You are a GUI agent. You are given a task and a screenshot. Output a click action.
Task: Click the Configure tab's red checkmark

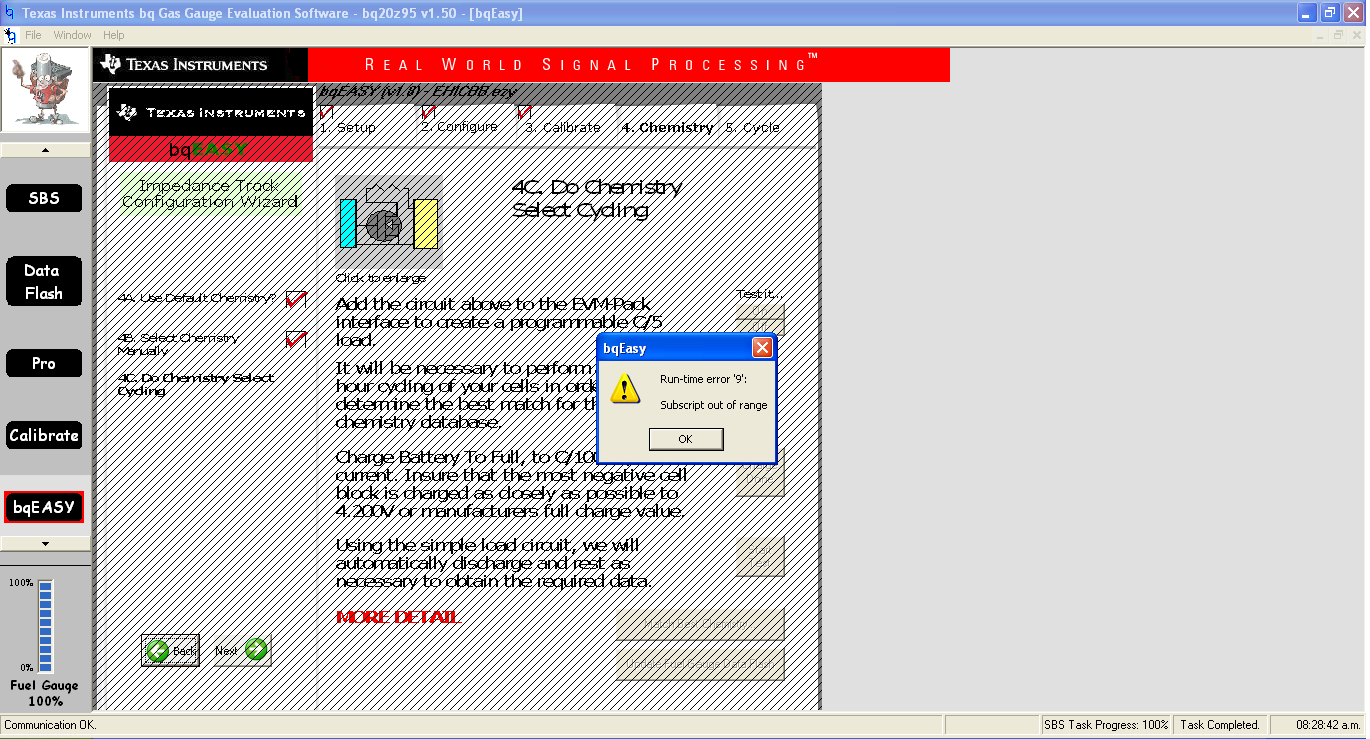coord(428,111)
